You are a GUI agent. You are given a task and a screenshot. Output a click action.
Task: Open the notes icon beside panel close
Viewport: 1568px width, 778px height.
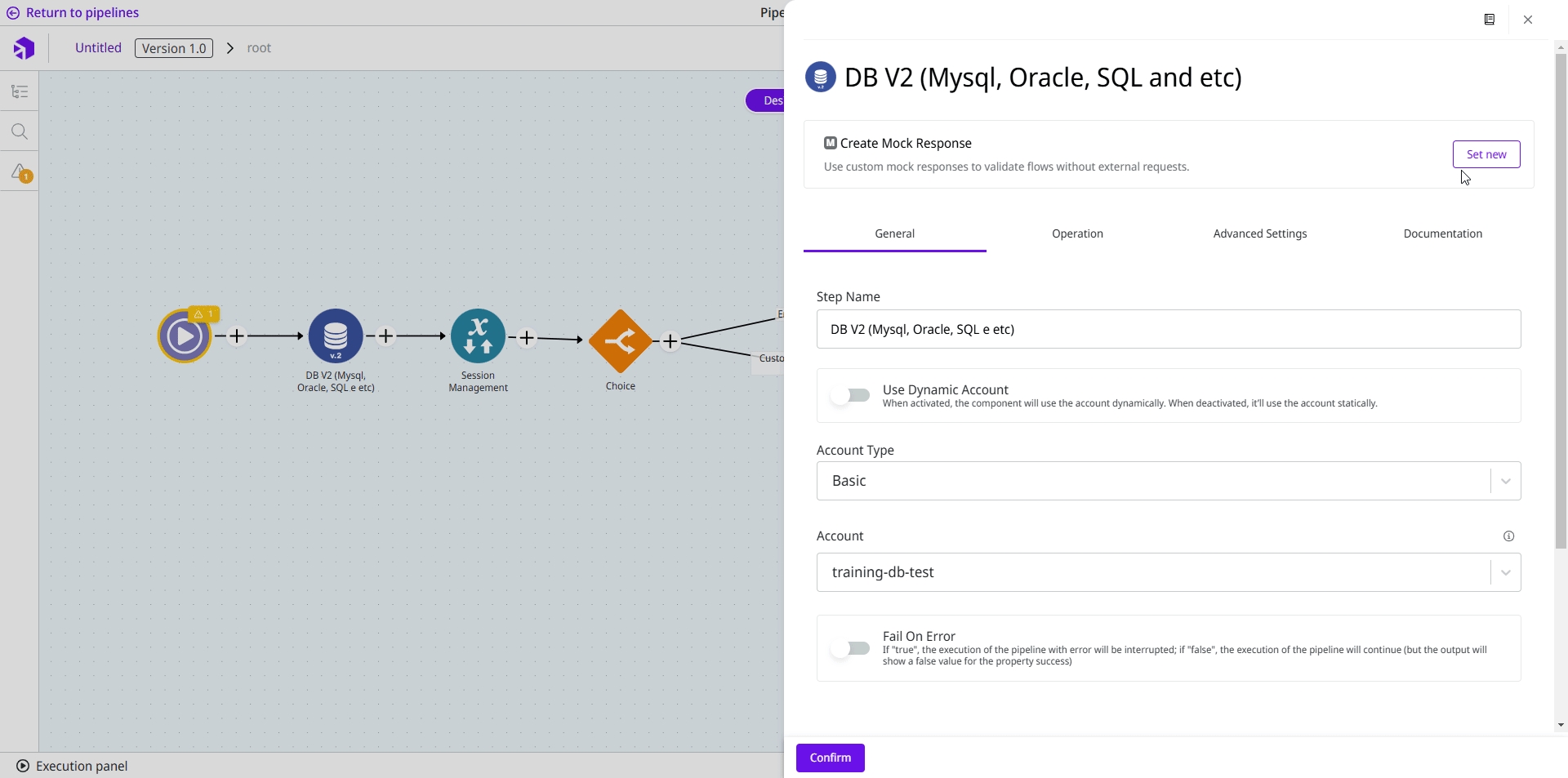pyautogui.click(x=1489, y=20)
